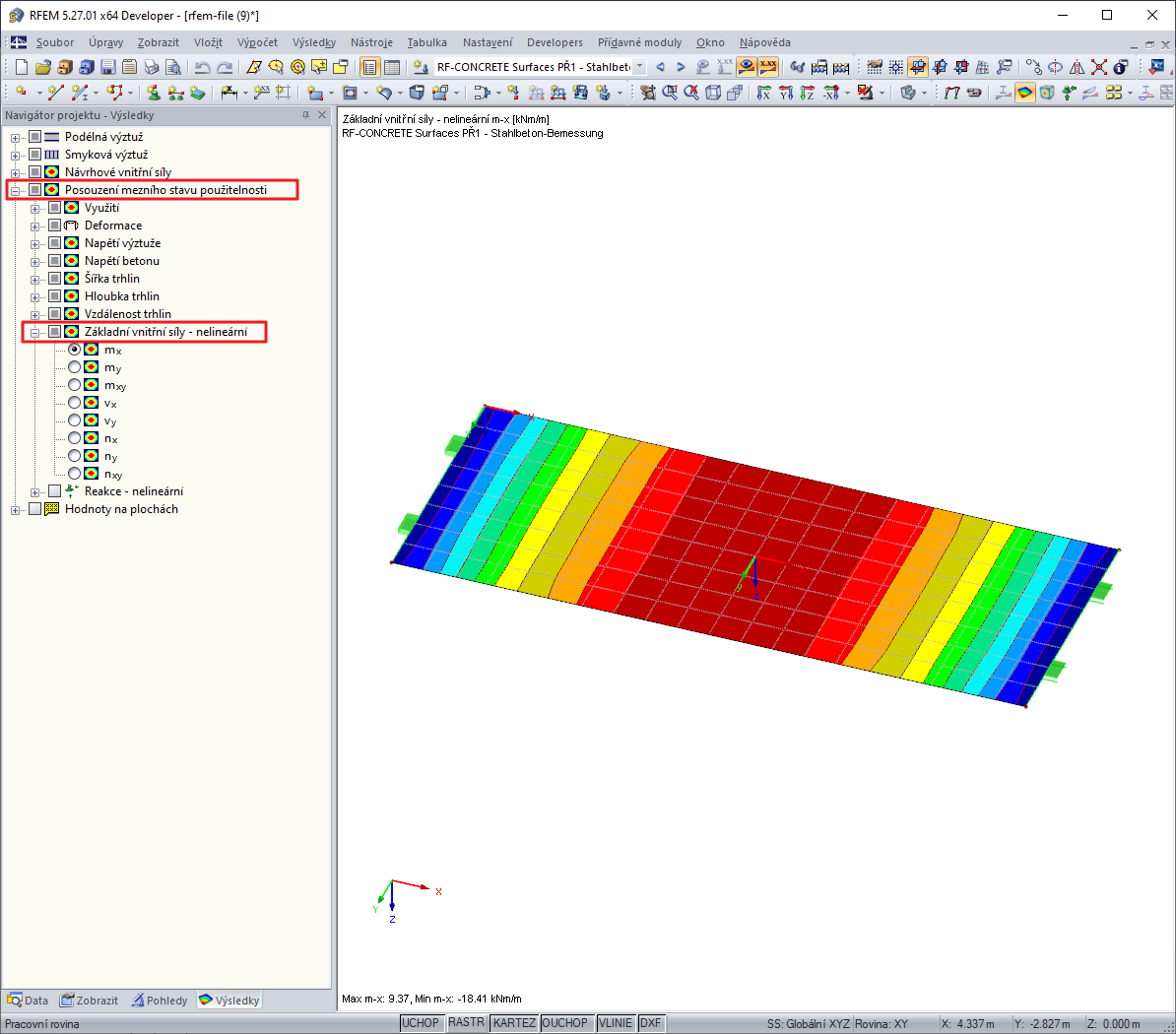Open the Soubor menu

coord(55,42)
